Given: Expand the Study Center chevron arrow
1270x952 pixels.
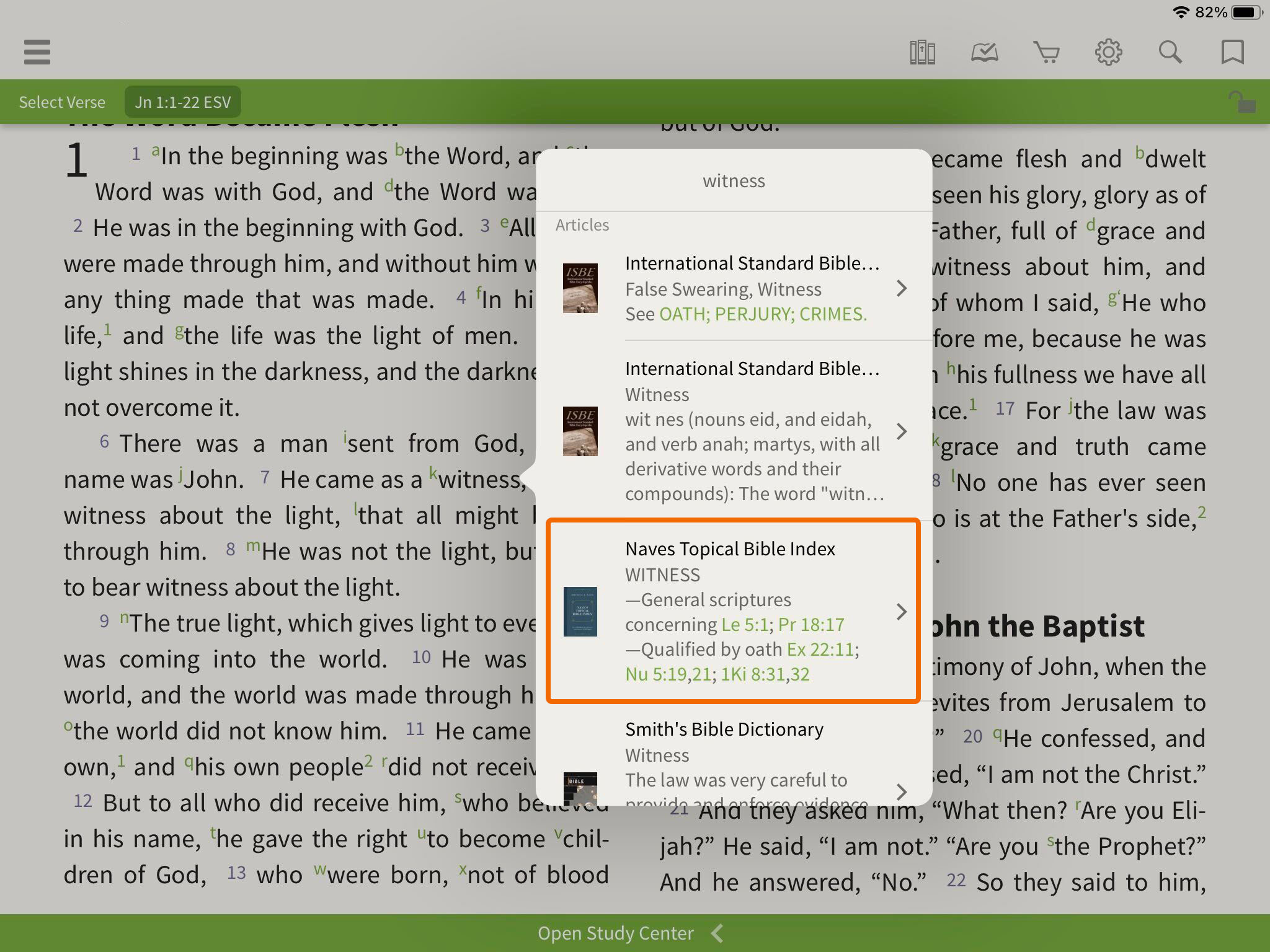Looking at the screenshot, I should [717, 933].
